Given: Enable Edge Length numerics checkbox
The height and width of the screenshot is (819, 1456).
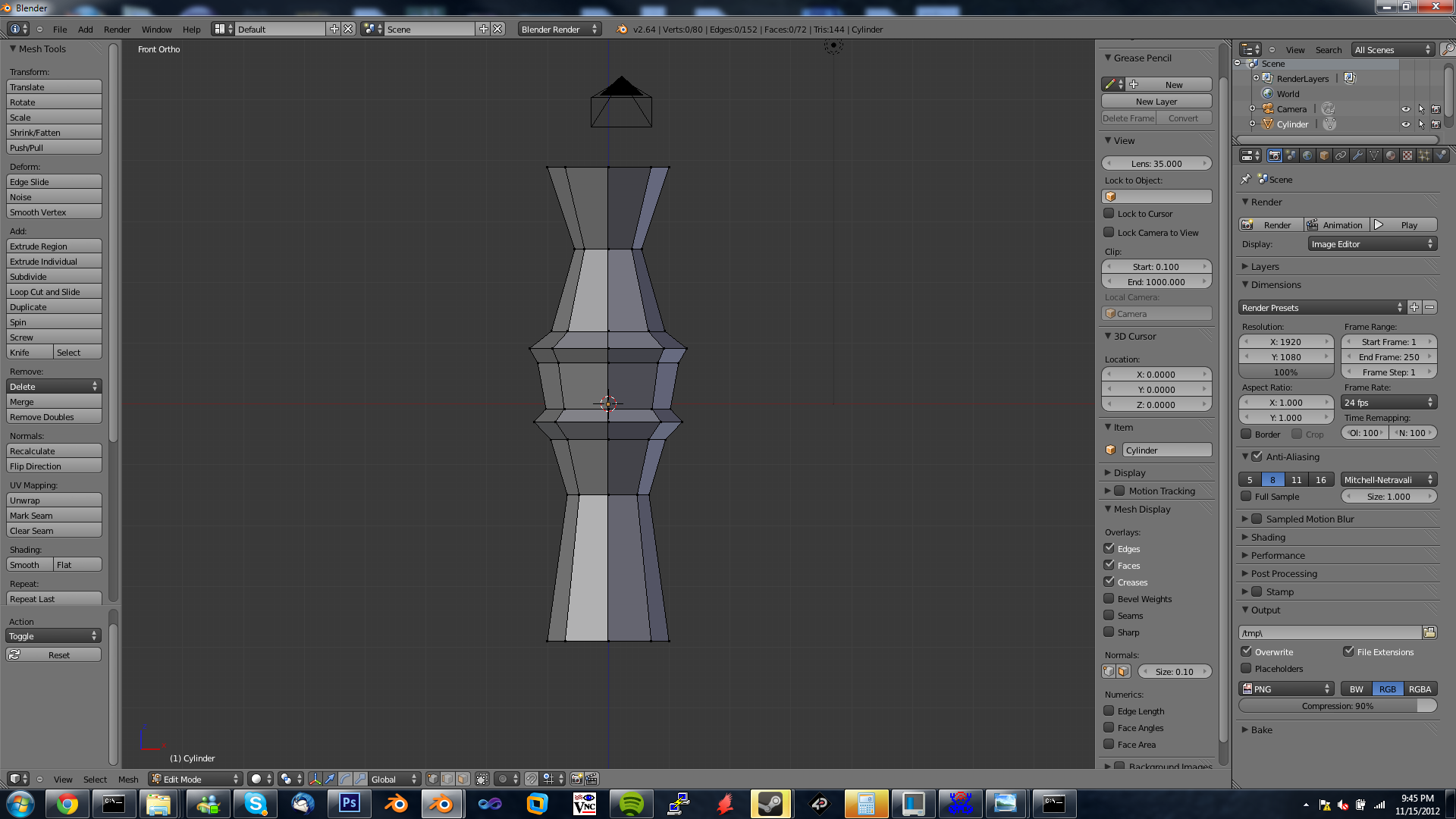Looking at the screenshot, I should pyautogui.click(x=1109, y=711).
